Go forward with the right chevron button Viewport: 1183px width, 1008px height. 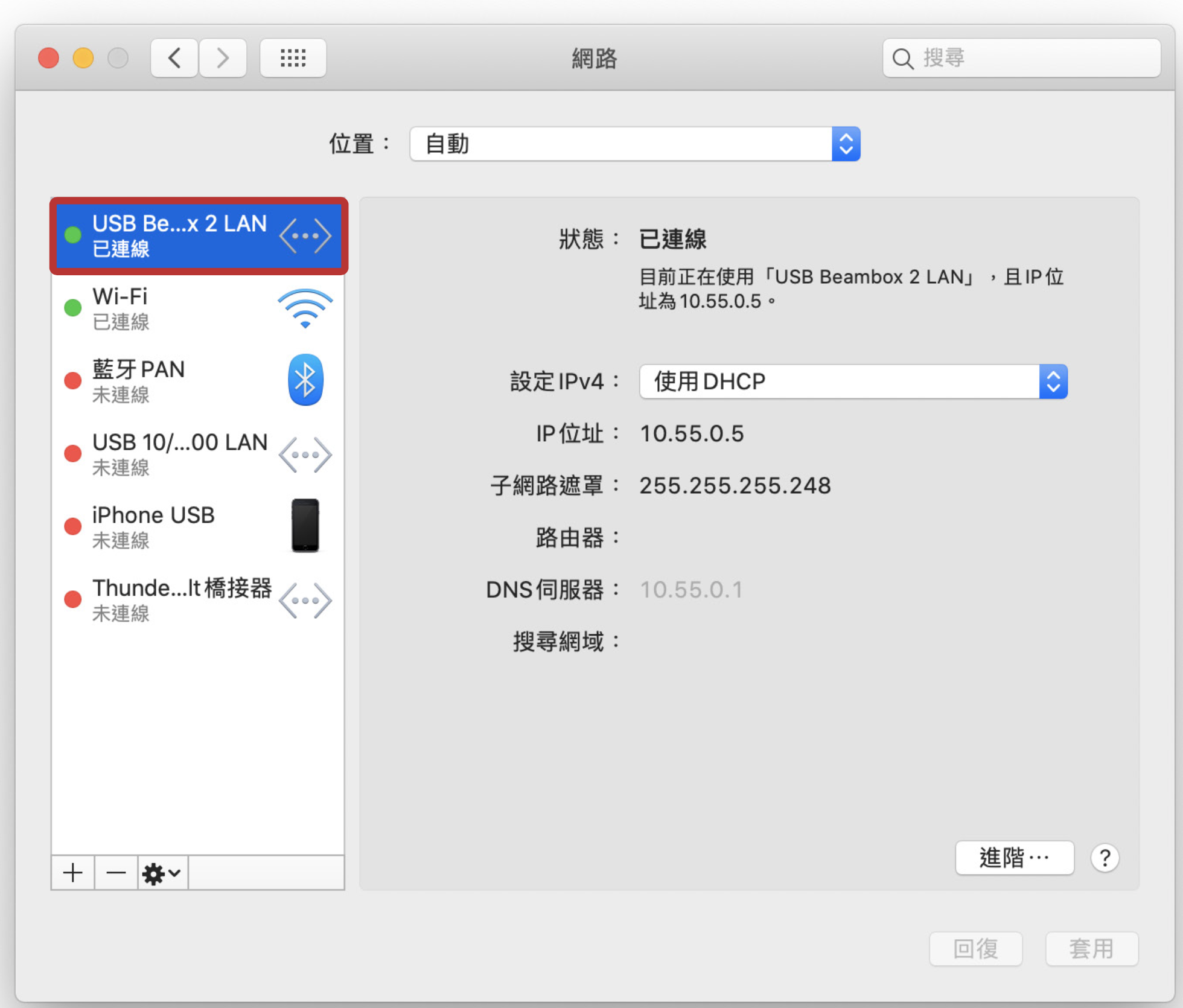click(223, 58)
